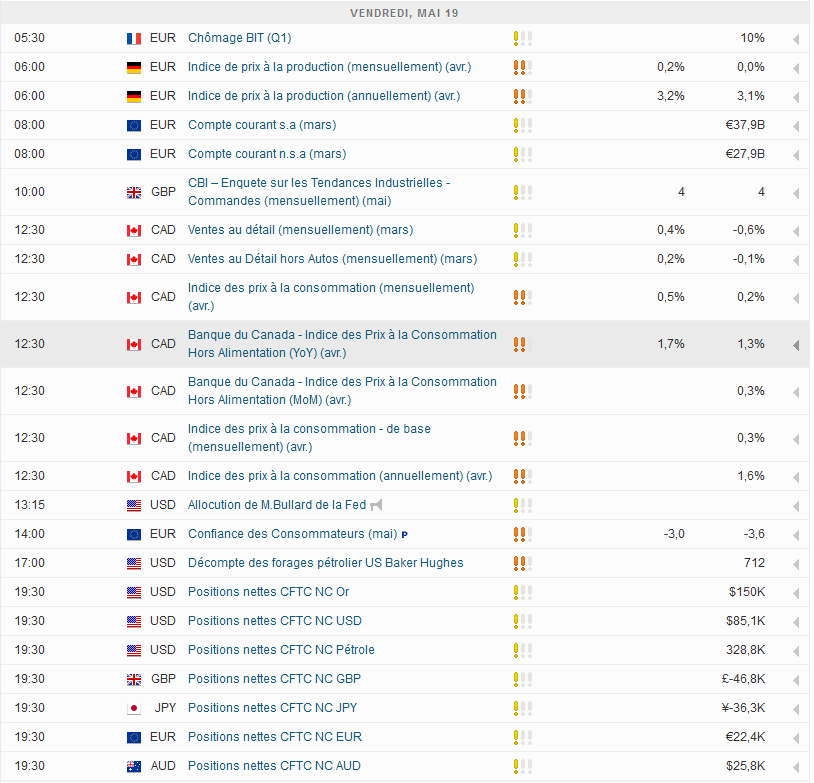The image size is (814, 783).
Task: Click the US flag on the Allocution de M.Bullard row
Action: 134,505
